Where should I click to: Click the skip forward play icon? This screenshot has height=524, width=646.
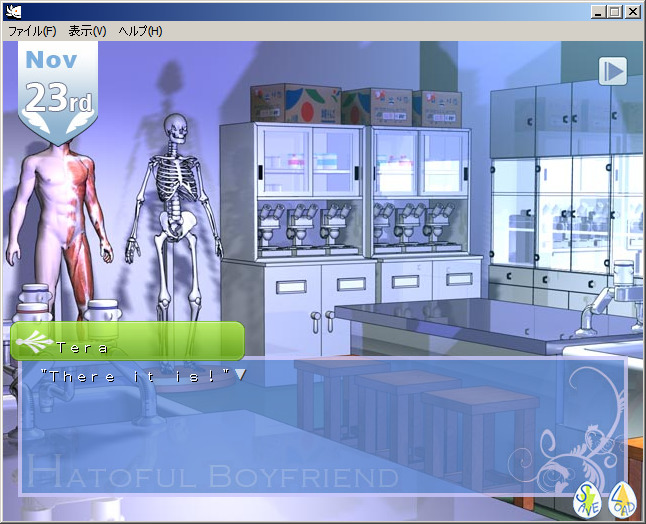point(613,72)
